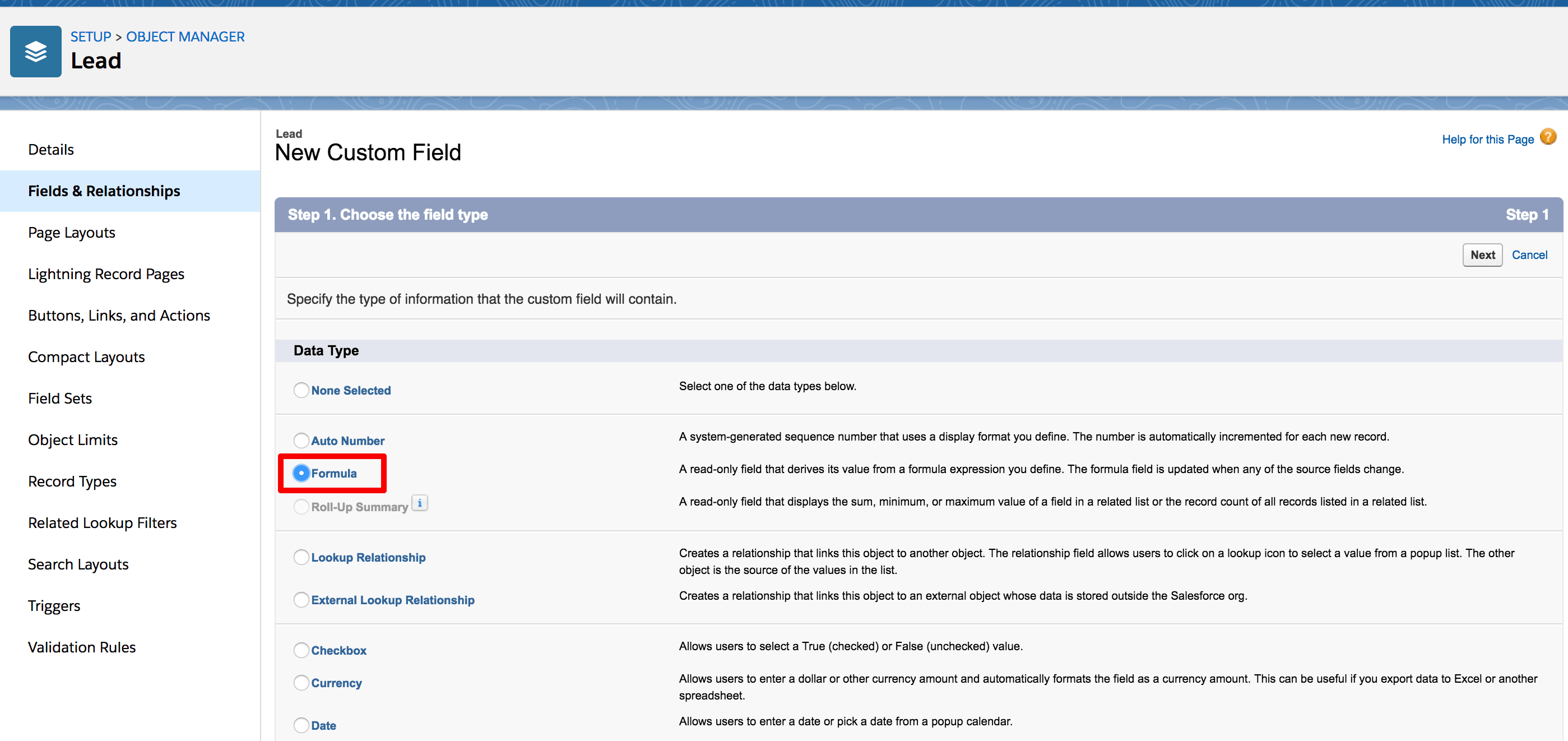Click the orange help question mark icon
This screenshot has height=741, width=1568.
click(1547, 137)
